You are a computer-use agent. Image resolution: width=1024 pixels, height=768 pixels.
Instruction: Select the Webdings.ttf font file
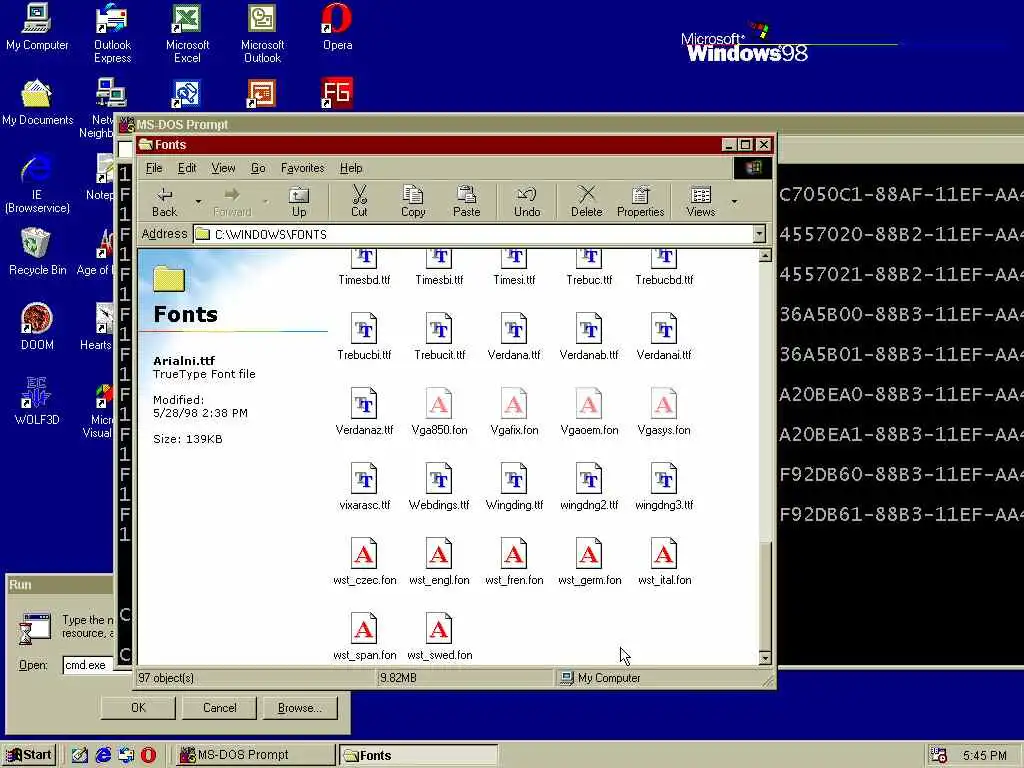pos(439,487)
